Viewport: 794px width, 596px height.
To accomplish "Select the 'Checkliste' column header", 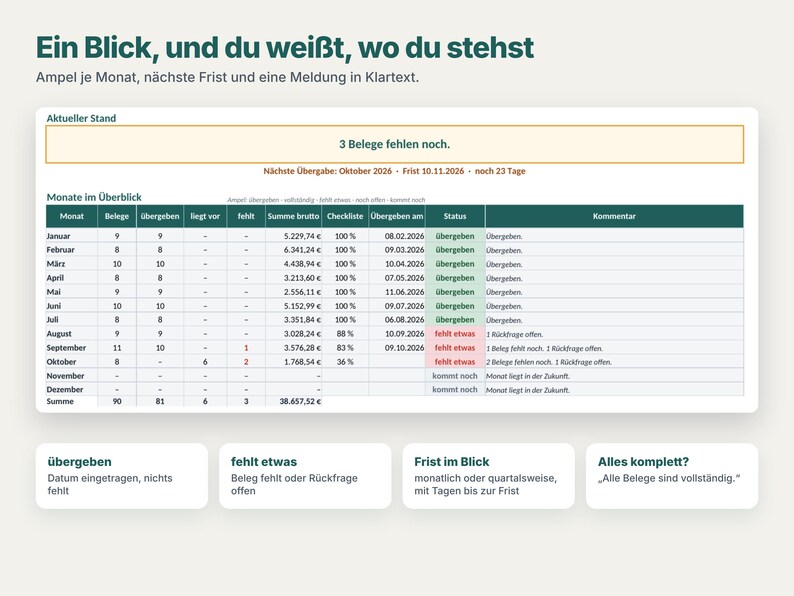I will click(345, 216).
